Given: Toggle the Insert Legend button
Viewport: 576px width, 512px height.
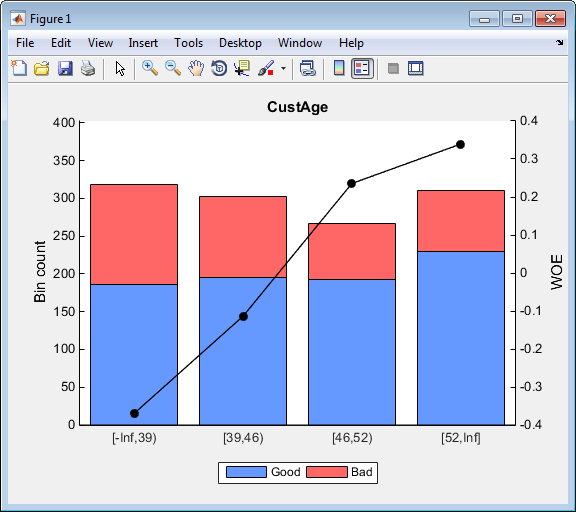Looking at the screenshot, I should coord(362,68).
